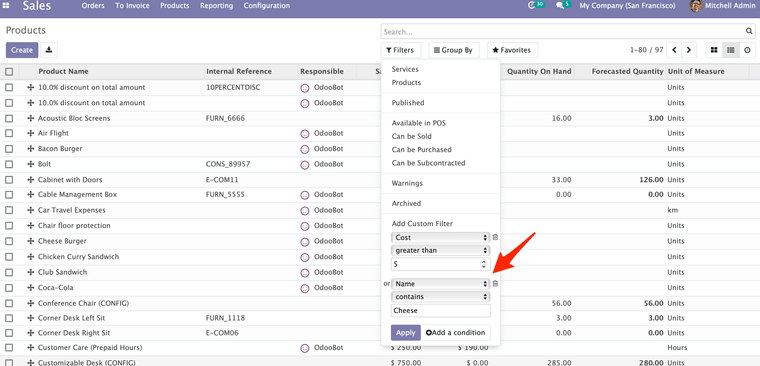The height and width of the screenshot is (366, 760).
Task: Open the apps grid menu icon
Action: pyautogui.click(x=6, y=6)
